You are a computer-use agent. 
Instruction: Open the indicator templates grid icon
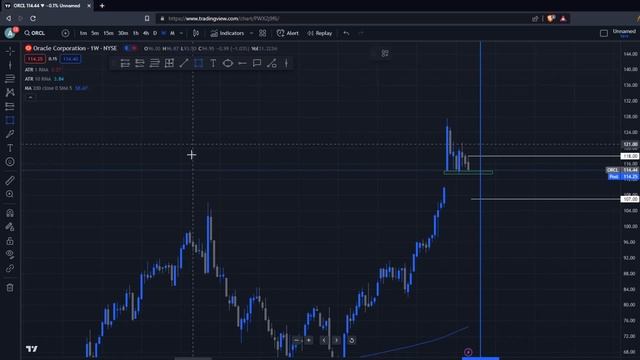tap(262, 33)
